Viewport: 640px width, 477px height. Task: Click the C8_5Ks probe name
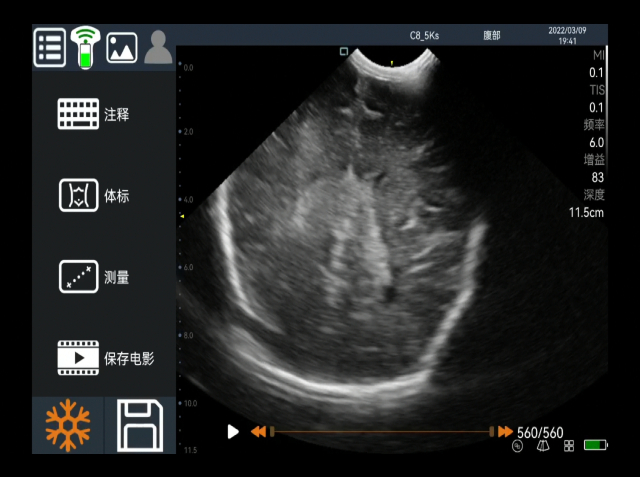click(424, 35)
